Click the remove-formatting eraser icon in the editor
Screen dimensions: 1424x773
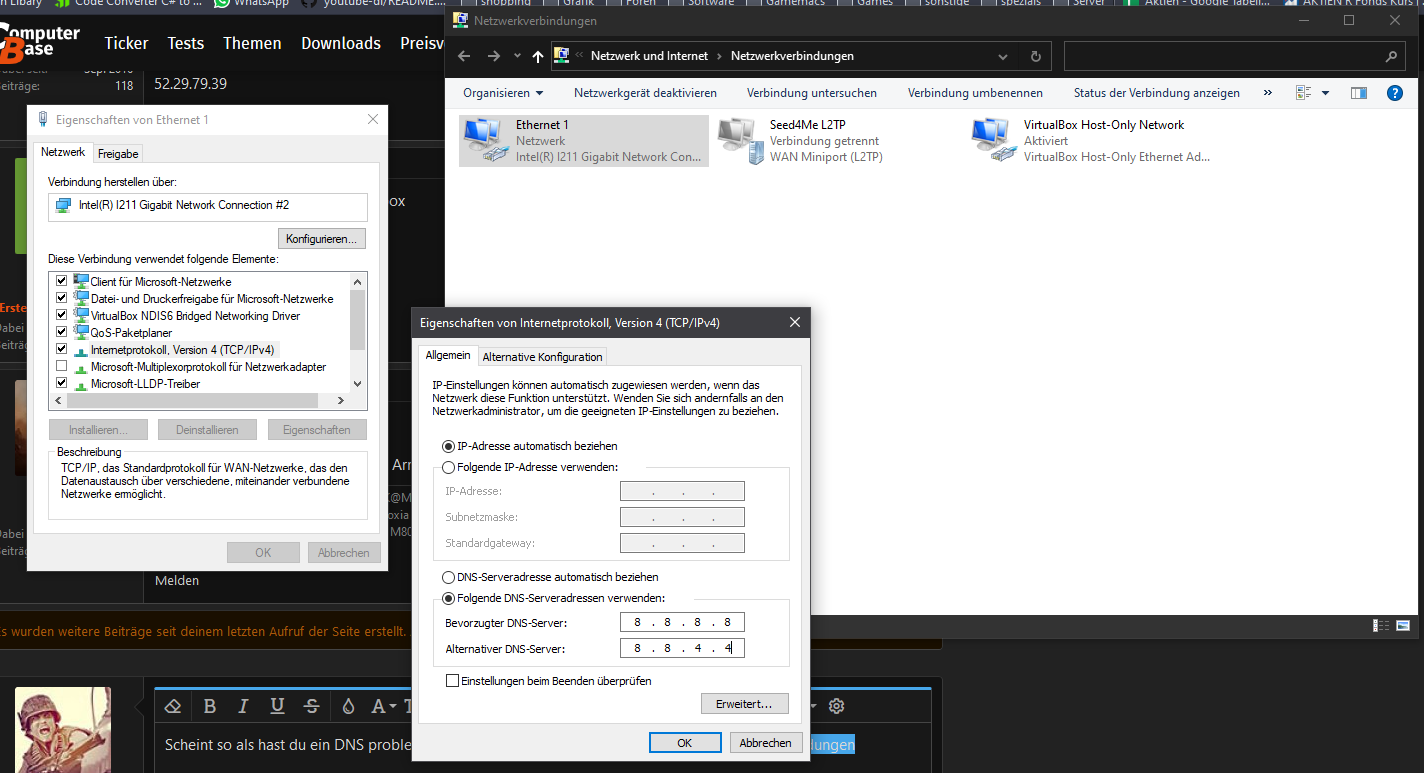172,705
